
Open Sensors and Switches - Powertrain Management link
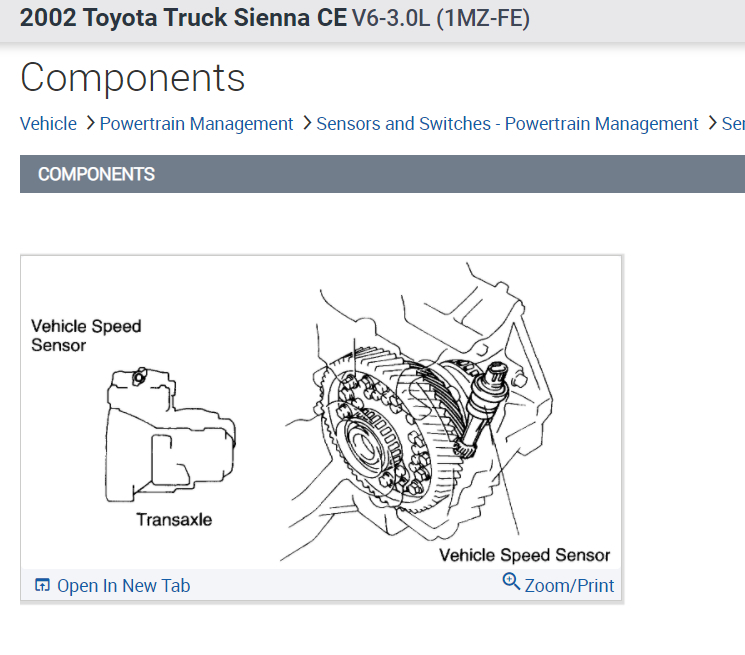click(x=507, y=124)
